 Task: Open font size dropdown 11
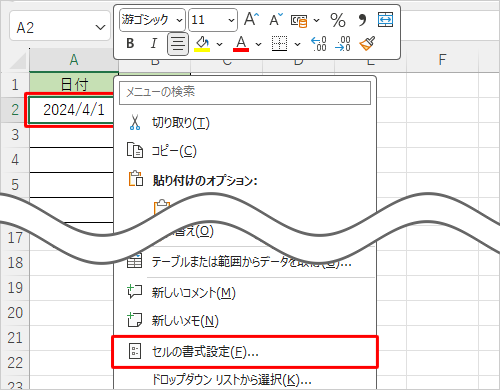(x=231, y=21)
